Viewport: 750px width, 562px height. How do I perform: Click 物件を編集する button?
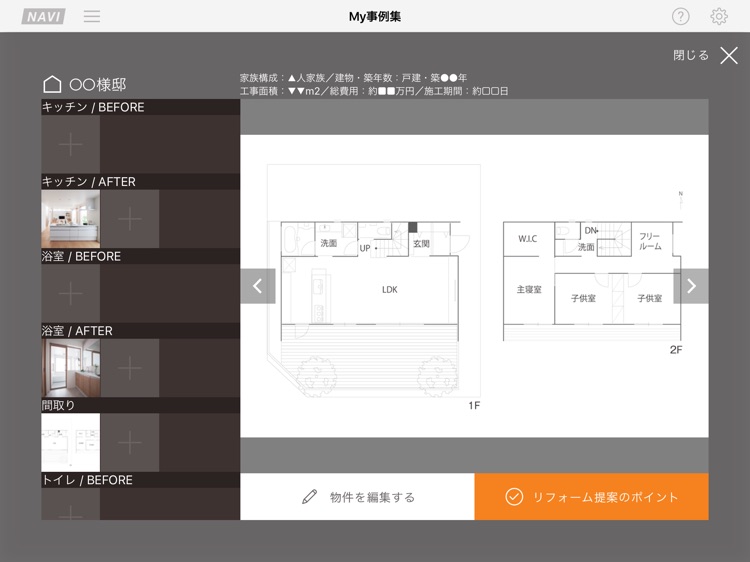click(x=357, y=497)
